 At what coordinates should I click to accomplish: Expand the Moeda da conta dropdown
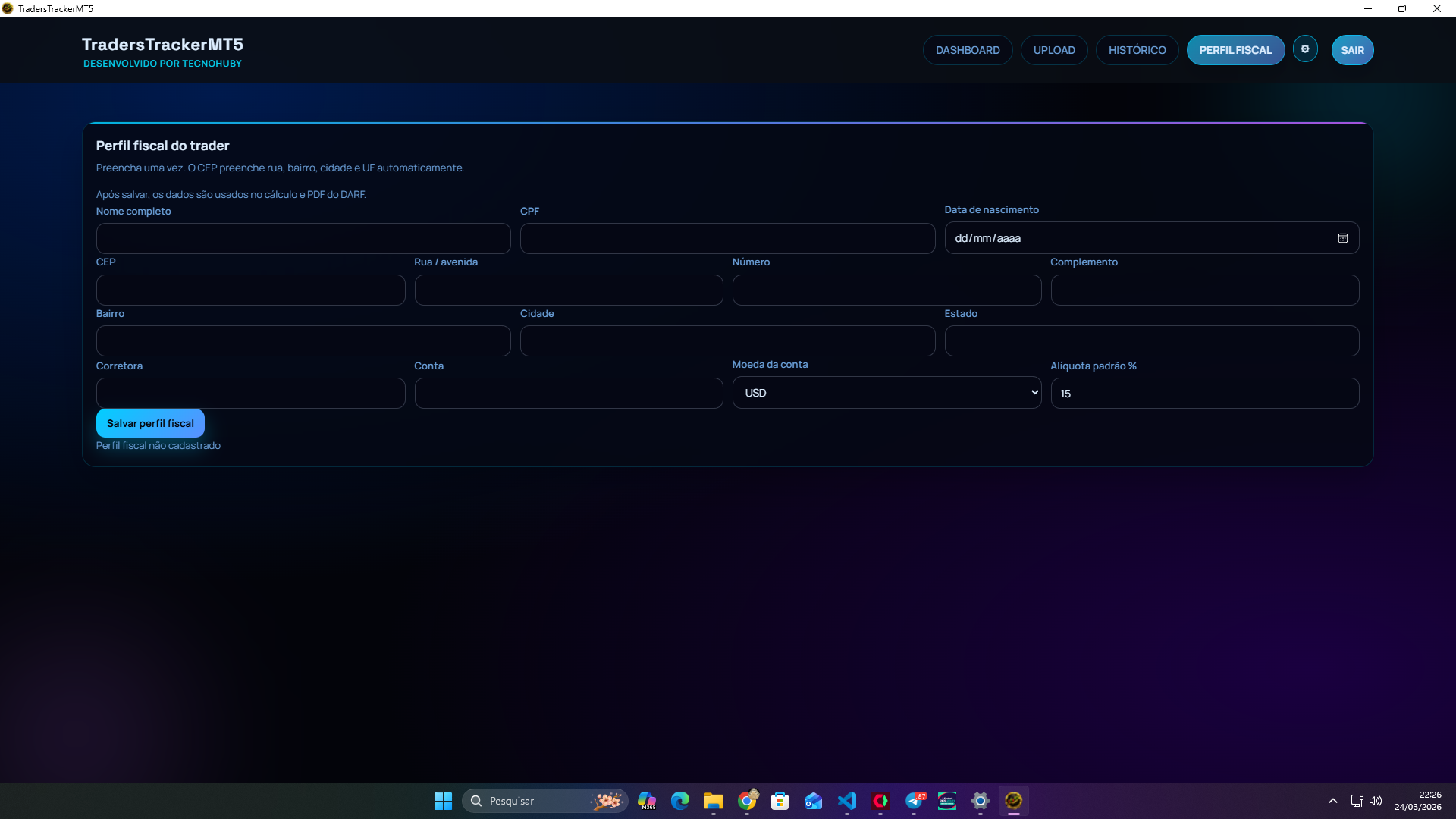(x=886, y=393)
